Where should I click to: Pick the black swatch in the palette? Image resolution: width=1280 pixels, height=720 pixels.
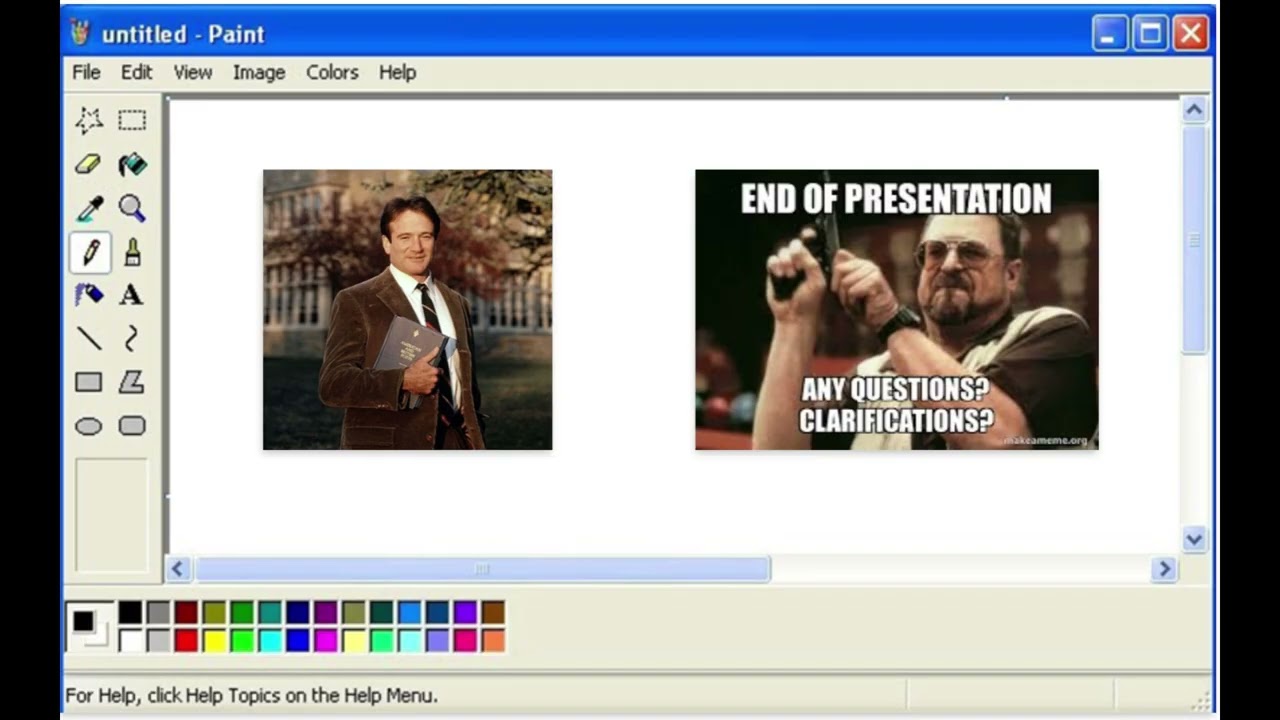tap(130, 613)
